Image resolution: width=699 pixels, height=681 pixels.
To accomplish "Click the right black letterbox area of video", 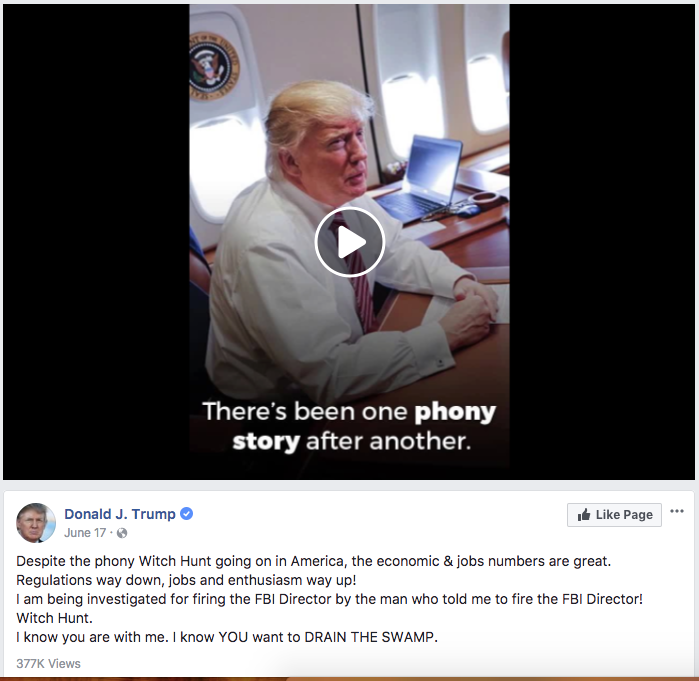I will pyautogui.click(x=602, y=242).
